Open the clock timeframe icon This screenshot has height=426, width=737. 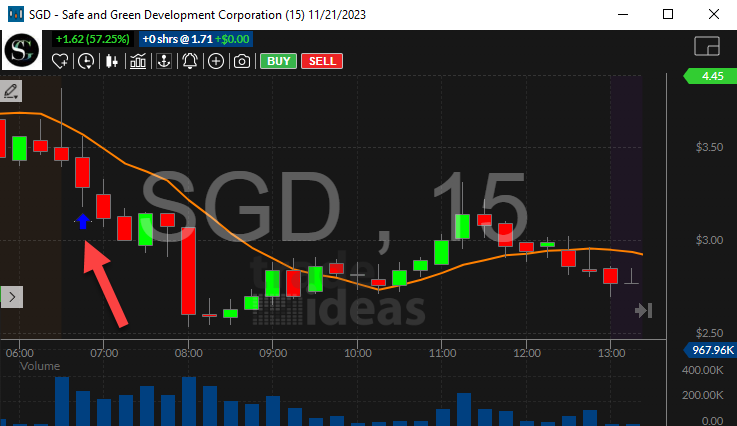point(86,61)
